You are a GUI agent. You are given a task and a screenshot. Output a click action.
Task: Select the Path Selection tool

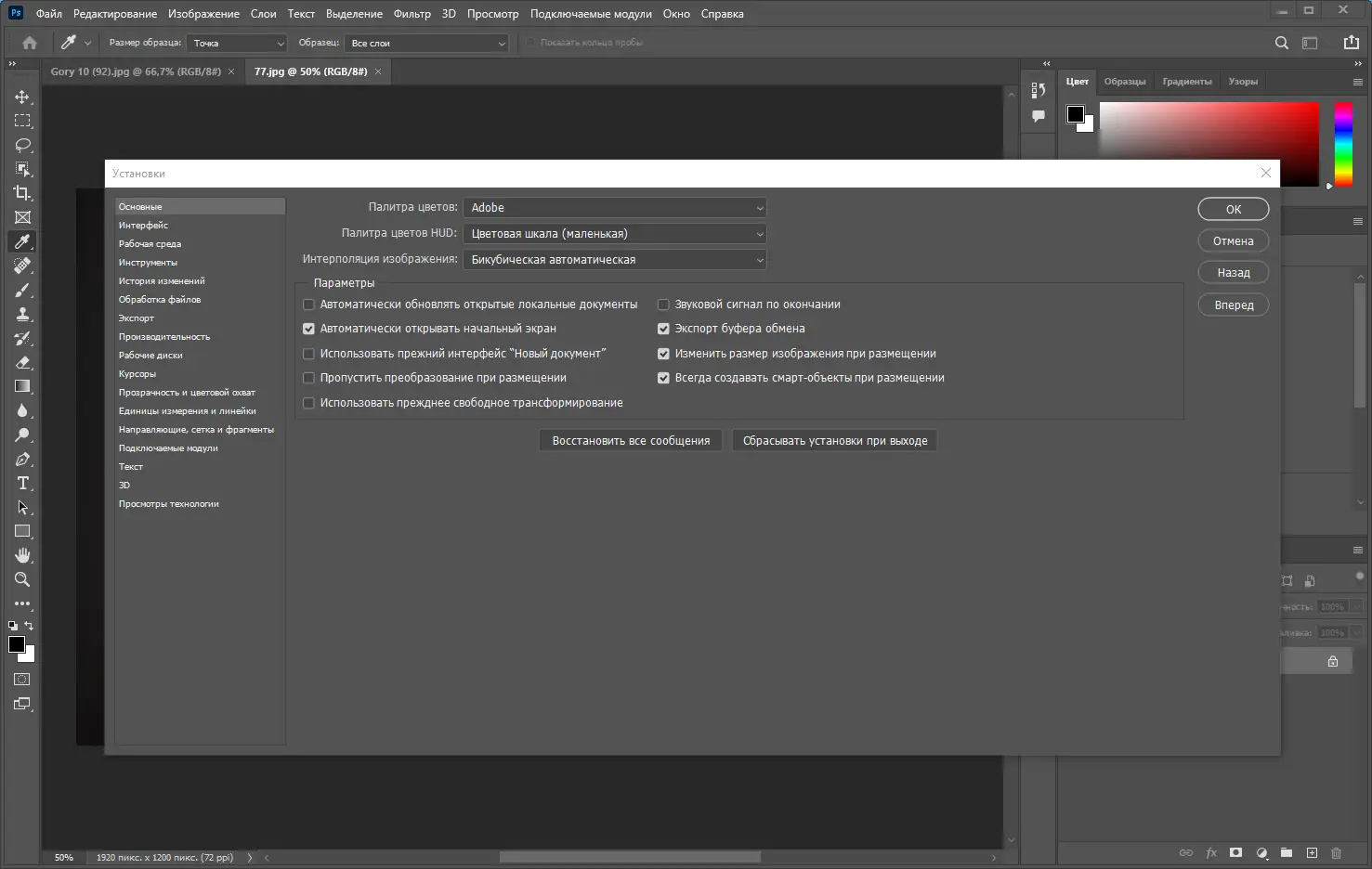[22, 507]
